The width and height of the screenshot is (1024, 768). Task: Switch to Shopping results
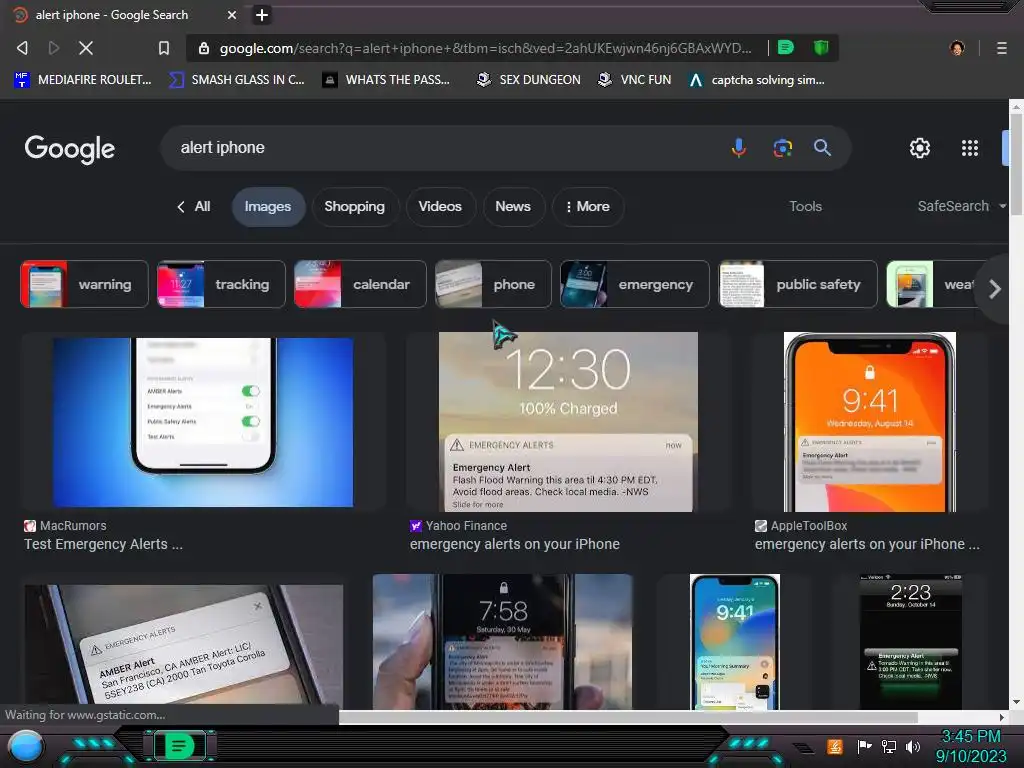355,206
